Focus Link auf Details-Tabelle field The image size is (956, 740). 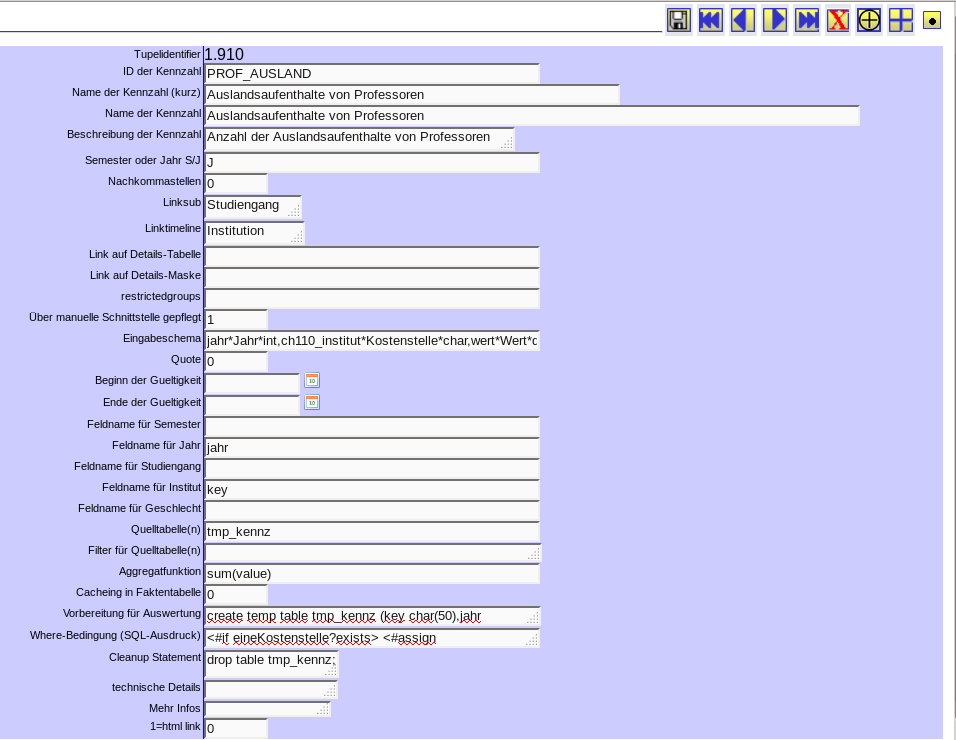tap(372, 257)
